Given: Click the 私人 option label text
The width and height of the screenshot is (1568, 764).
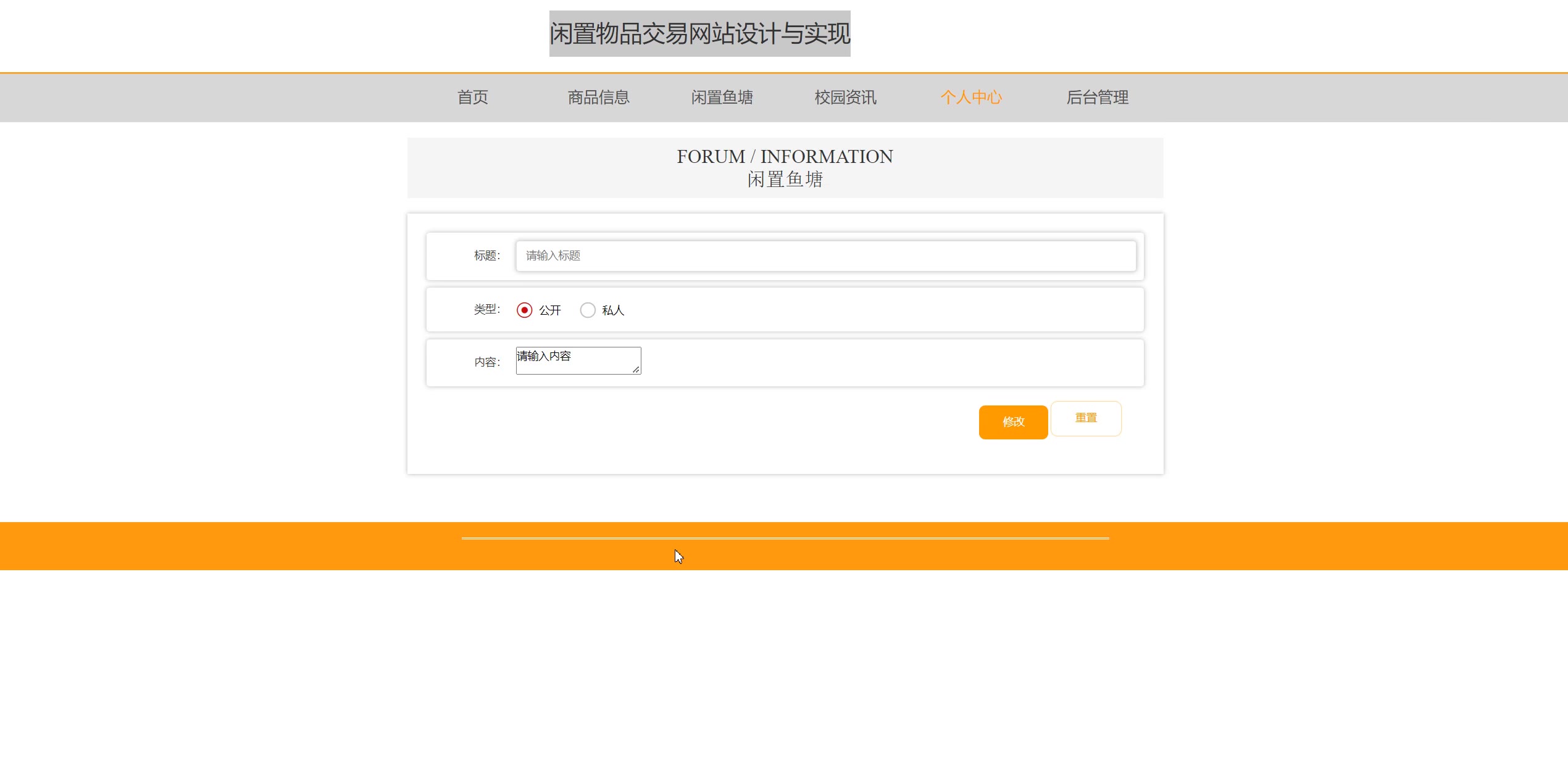Looking at the screenshot, I should (613, 310).
